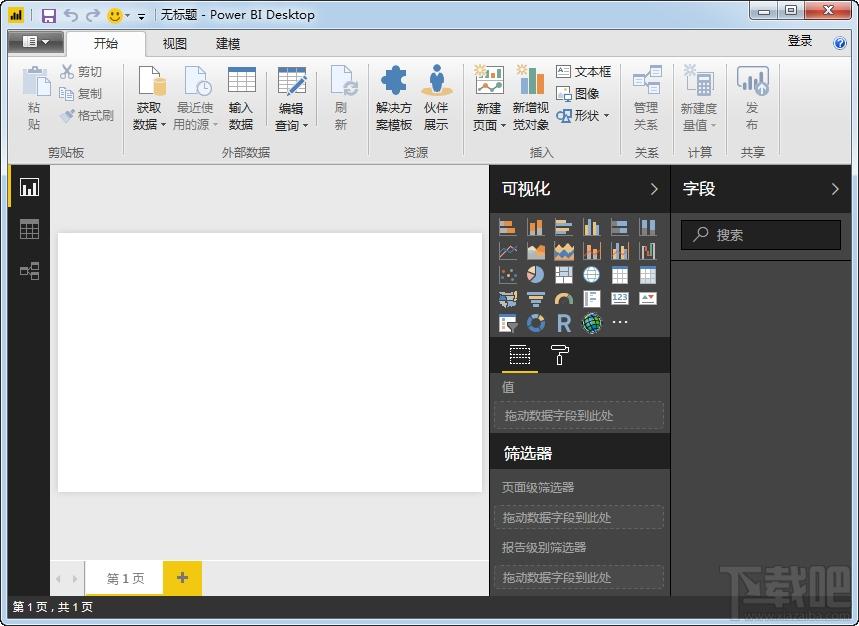
Task: Select the area chart visual
Action: pos(535,251)
